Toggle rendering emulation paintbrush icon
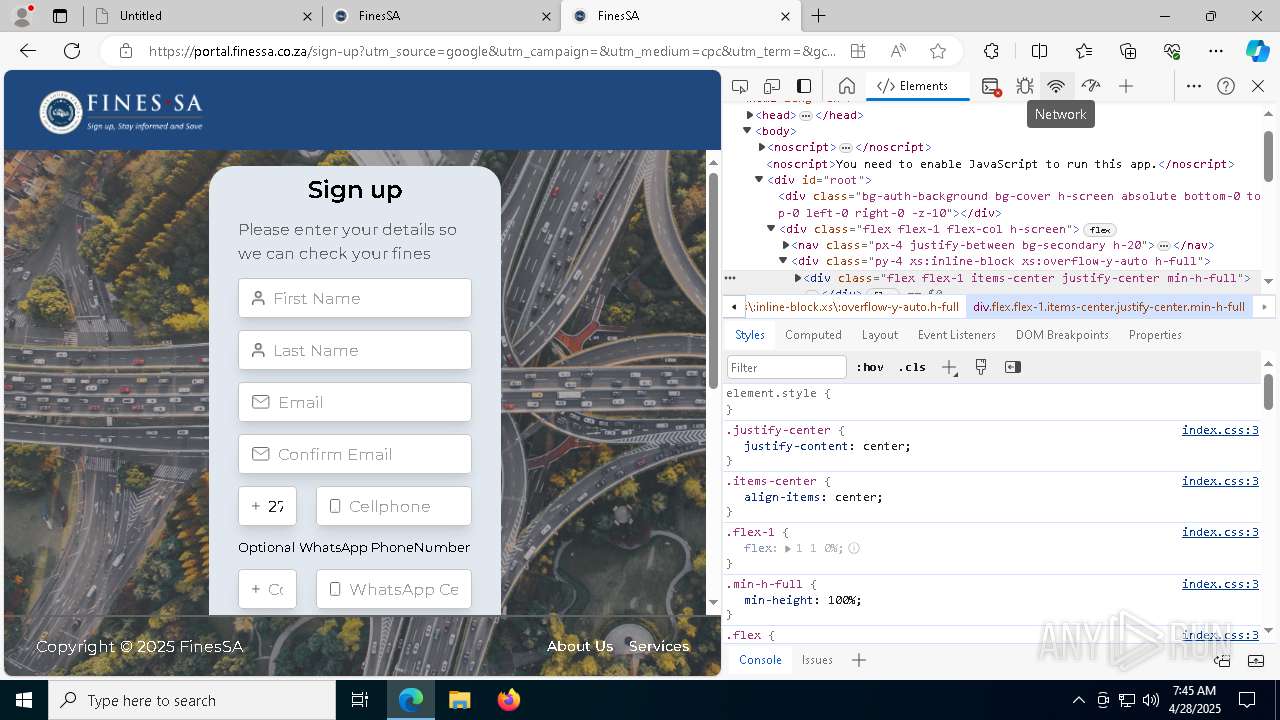Screen dimensions: 1280x720 pos(981,367)
